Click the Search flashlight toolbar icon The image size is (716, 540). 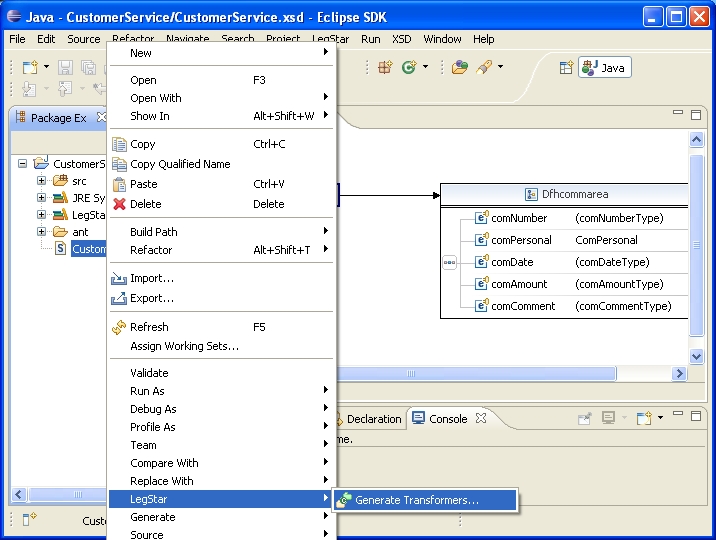(484, 67)
